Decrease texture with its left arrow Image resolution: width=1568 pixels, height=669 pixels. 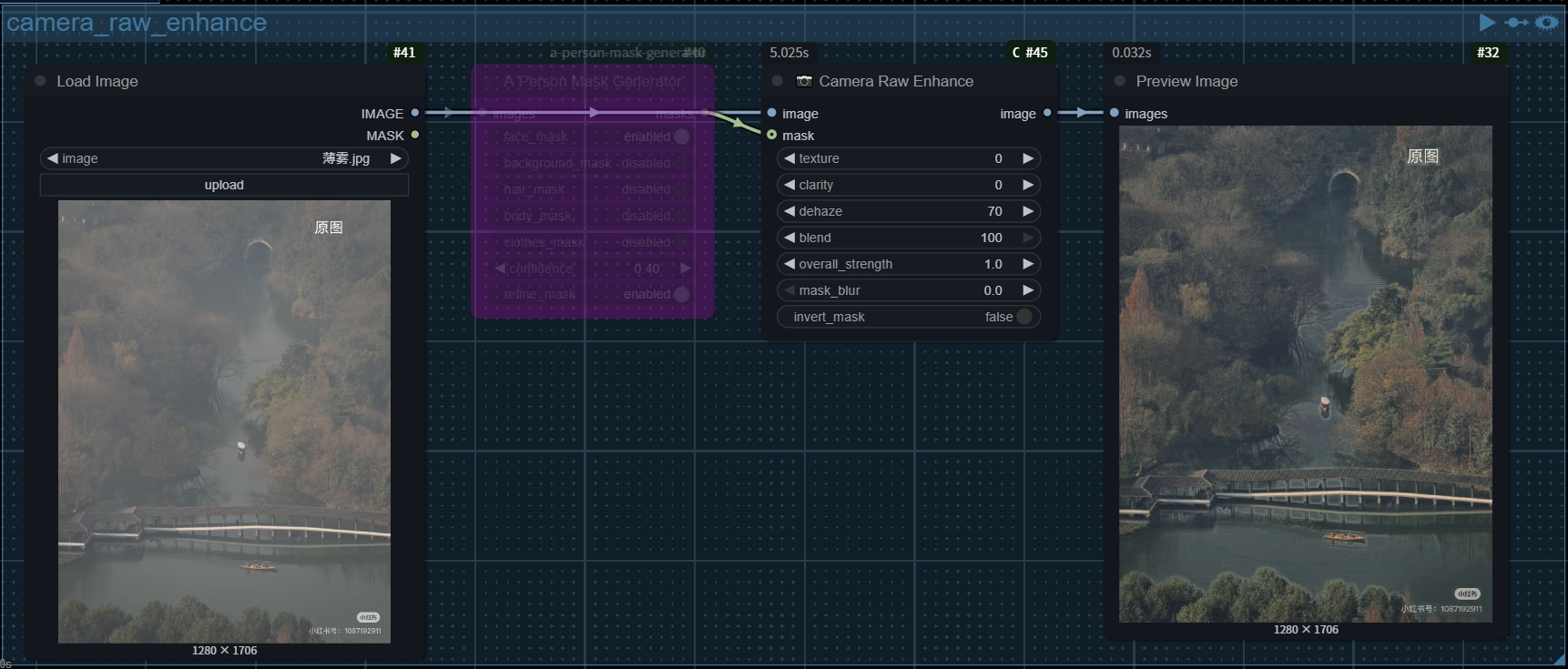coord(789,158)
